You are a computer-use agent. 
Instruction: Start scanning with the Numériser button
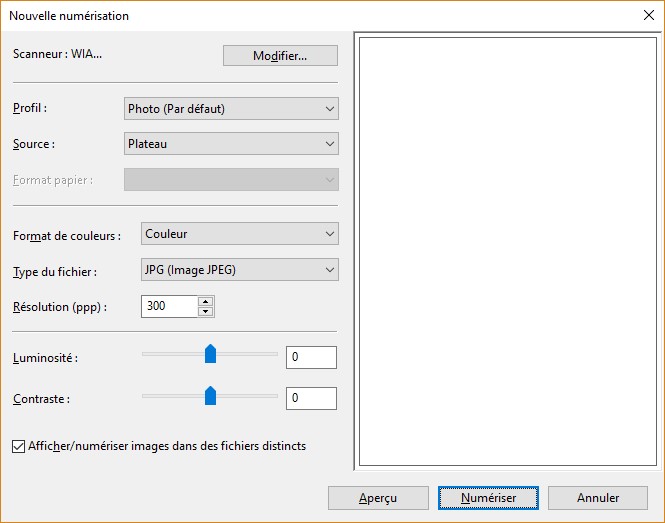pyautogui.click(x=488, y=498)
